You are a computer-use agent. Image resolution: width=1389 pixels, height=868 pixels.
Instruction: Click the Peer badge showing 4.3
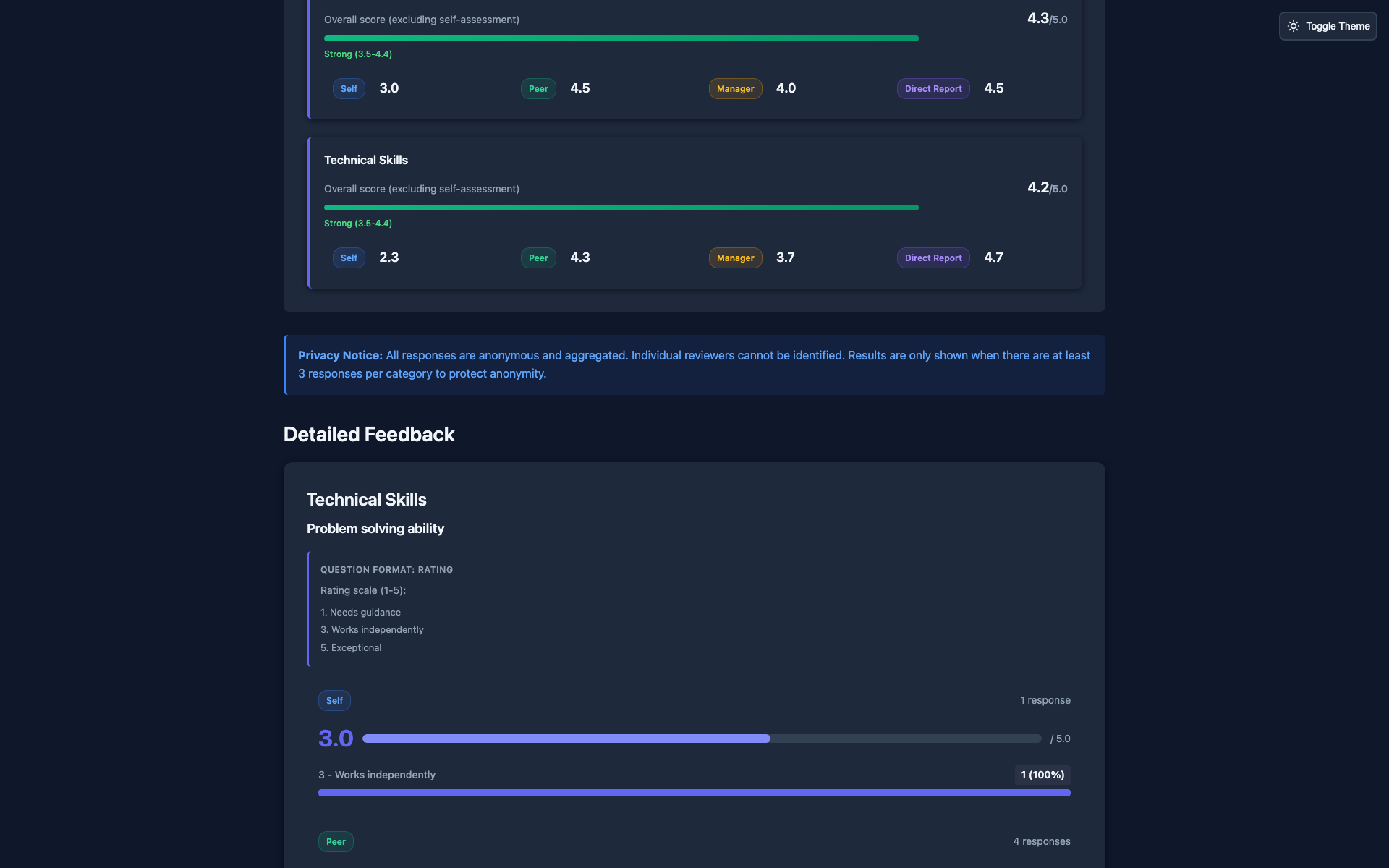pyautogui.click(x=538, y=258)
